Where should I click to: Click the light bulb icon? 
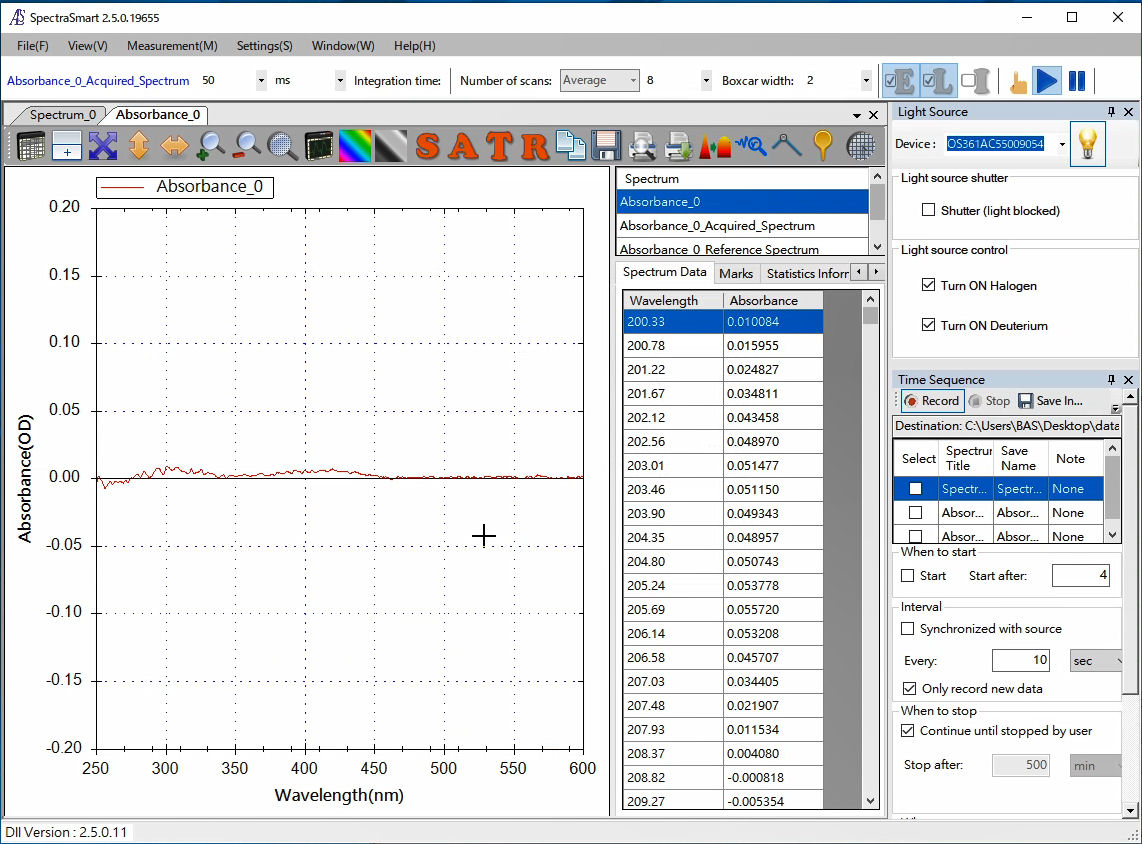coord(1087,144)
